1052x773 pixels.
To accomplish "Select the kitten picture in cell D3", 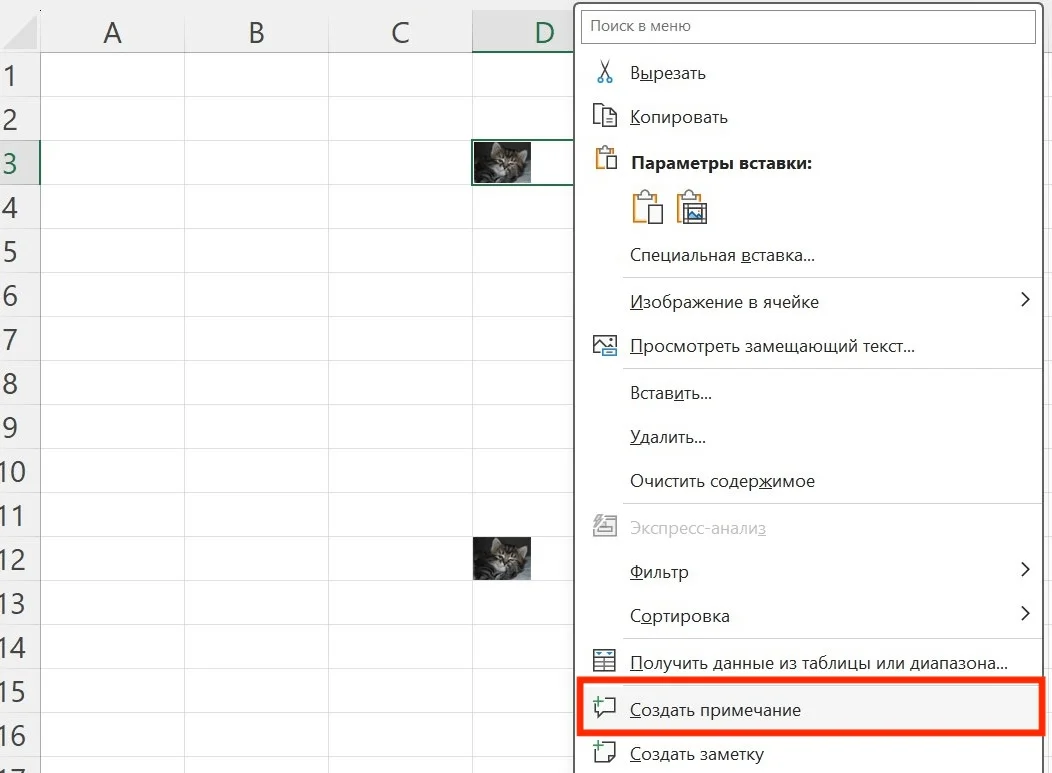I will (502, 162).
